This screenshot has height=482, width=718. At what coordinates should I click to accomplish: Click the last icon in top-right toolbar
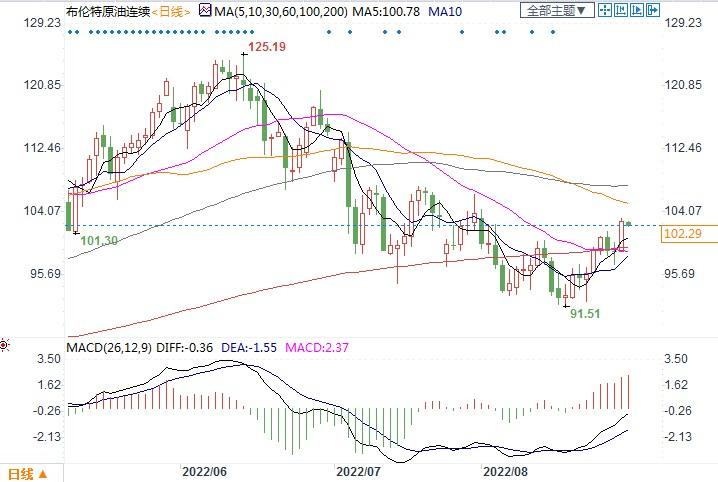click(x=652, y=10)
